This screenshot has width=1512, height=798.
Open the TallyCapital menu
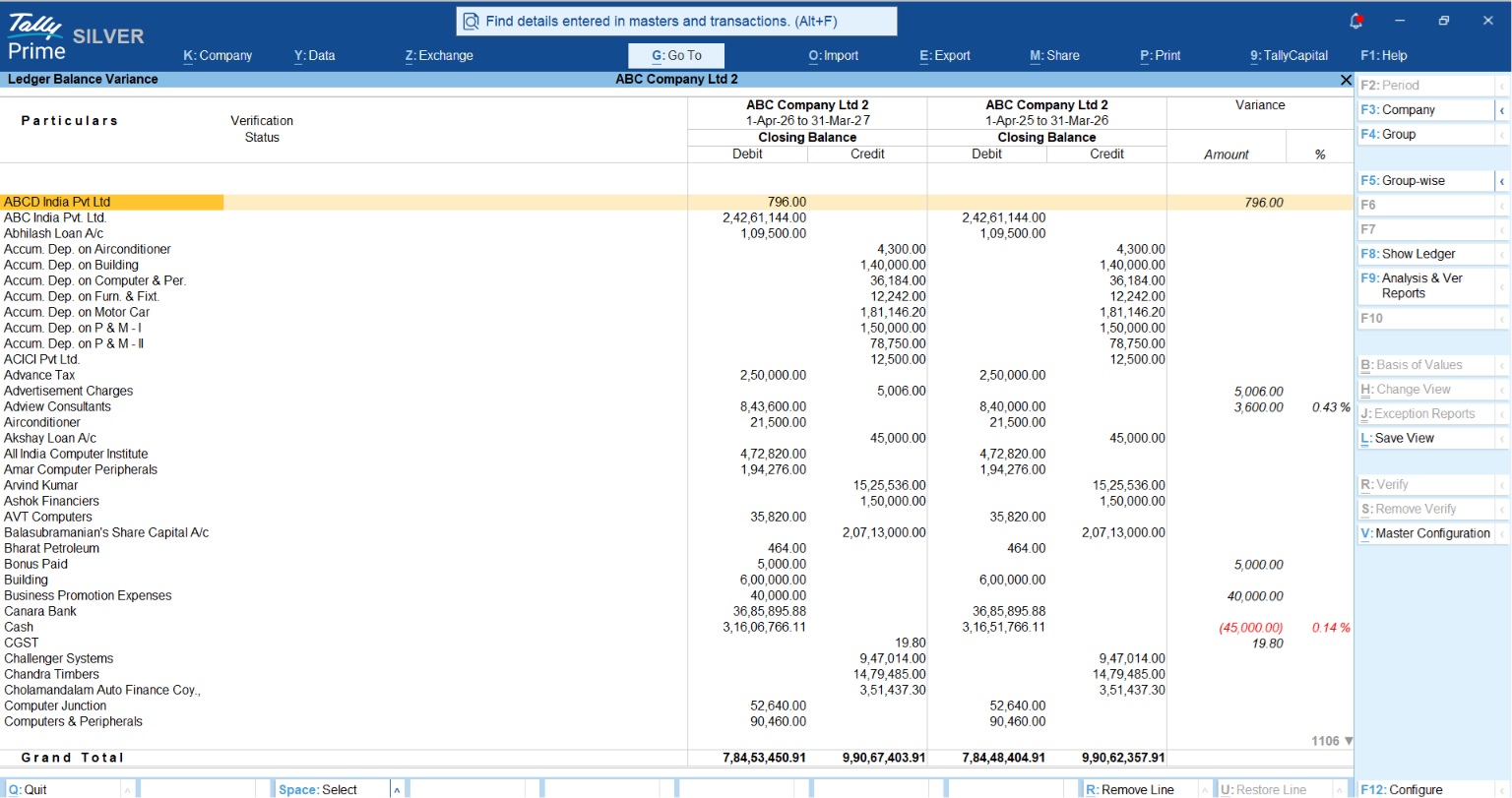pyautogui.click(x=1289, y=56)
